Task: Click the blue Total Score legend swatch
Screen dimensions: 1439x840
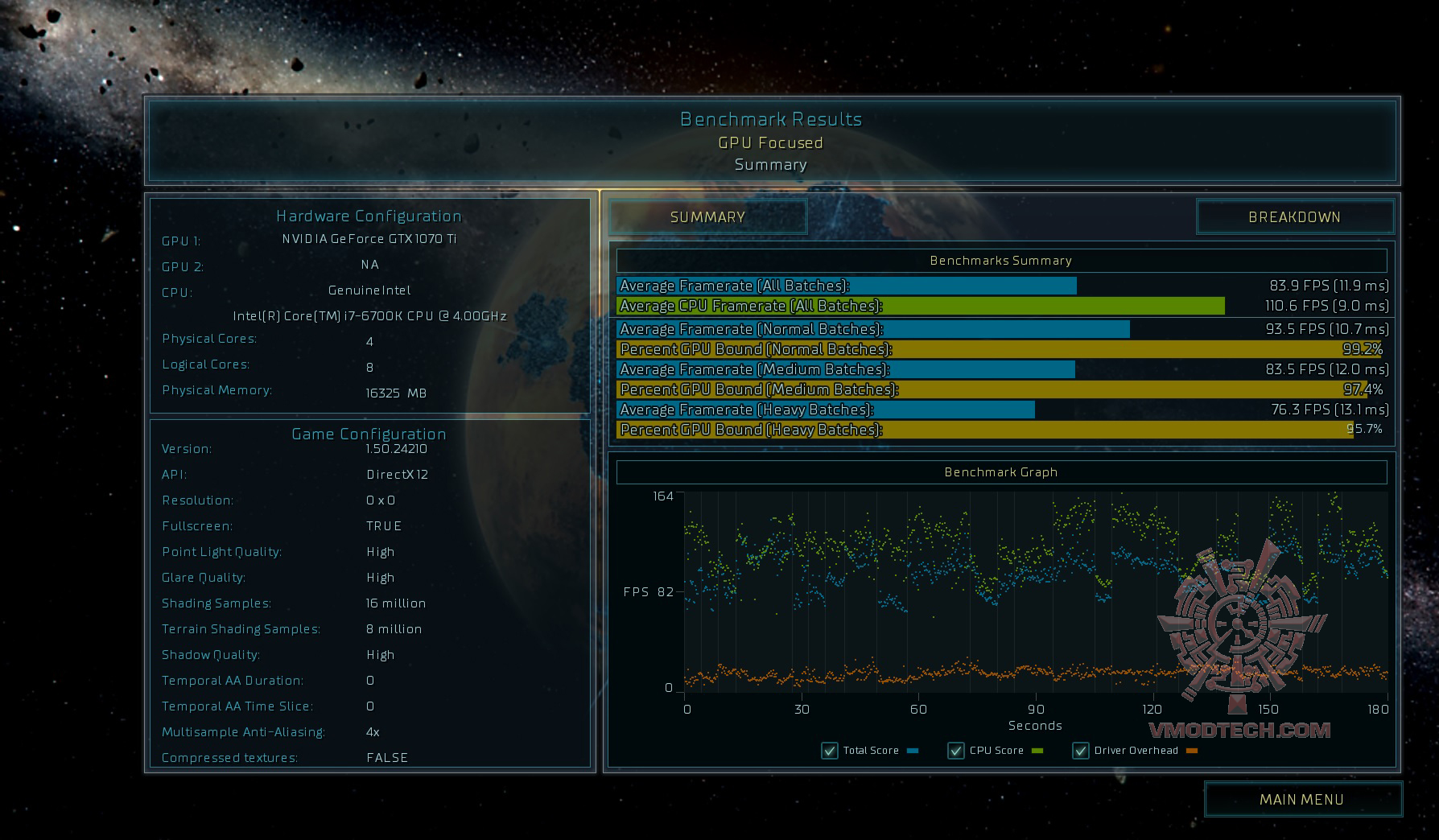Action: (913, 751)
